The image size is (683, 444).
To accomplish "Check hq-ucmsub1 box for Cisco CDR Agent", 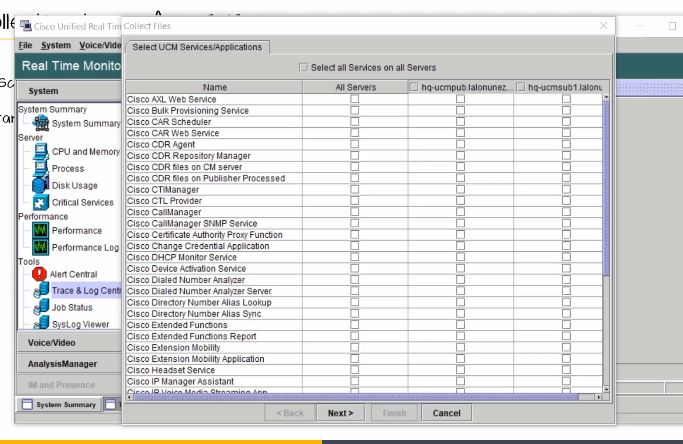I will tap(566, 144).
